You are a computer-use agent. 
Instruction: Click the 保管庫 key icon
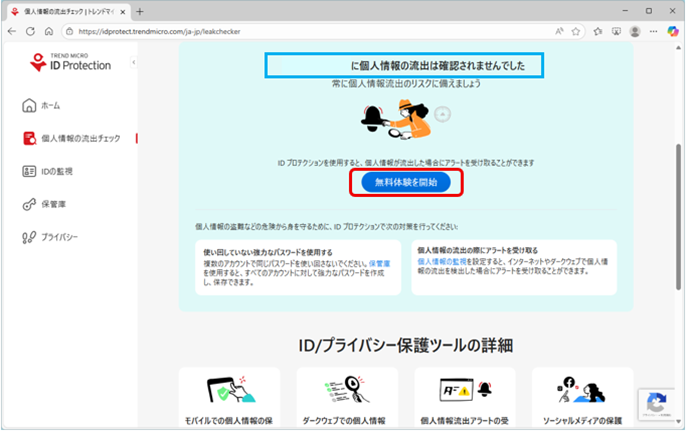click(x=29, y=204)
